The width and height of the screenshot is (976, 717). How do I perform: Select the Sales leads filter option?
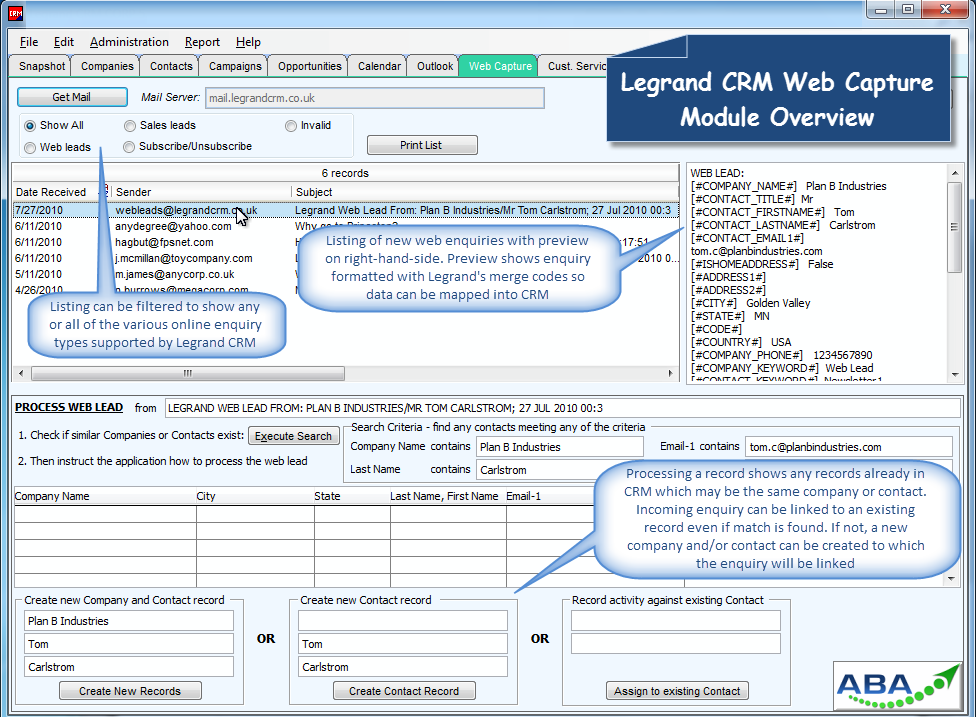(129, 126)
